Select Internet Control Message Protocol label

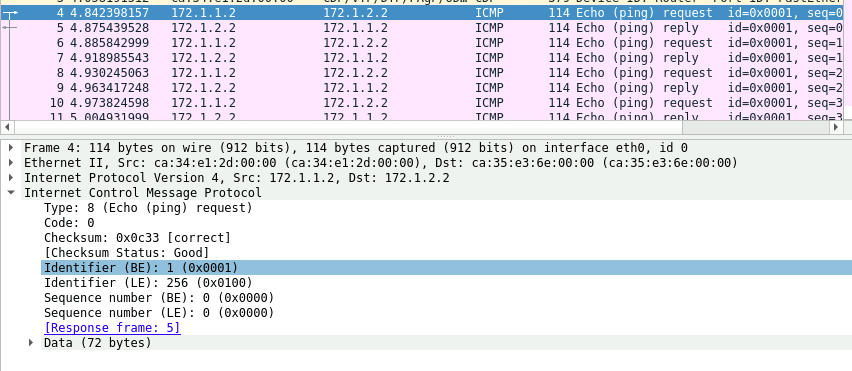143,192
